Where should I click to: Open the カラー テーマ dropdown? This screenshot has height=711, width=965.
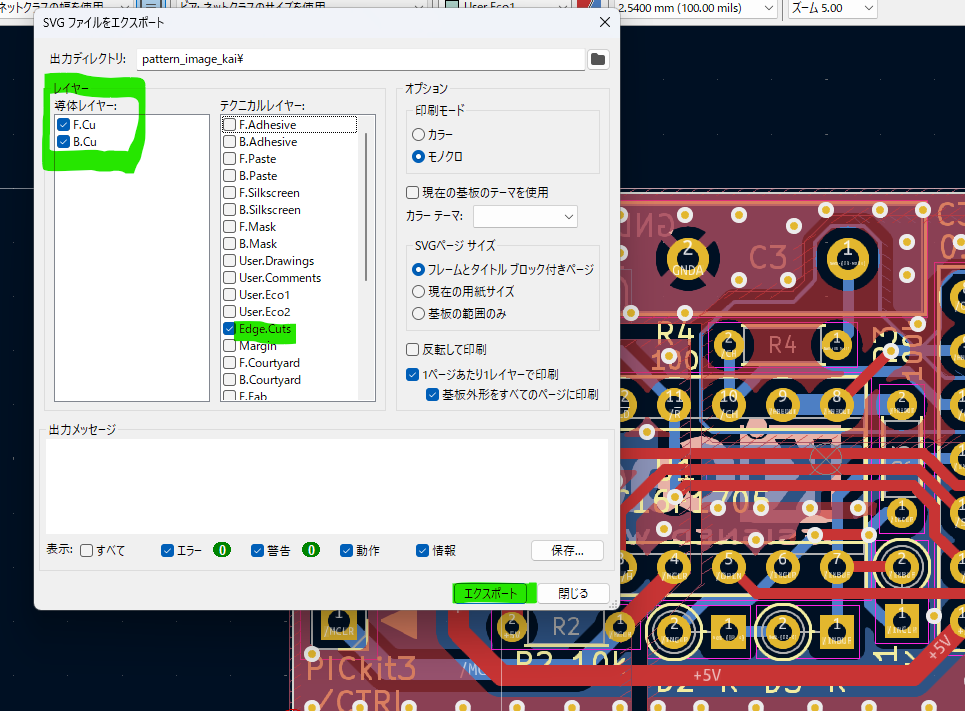pyautogui.click(x=525, y=216)
